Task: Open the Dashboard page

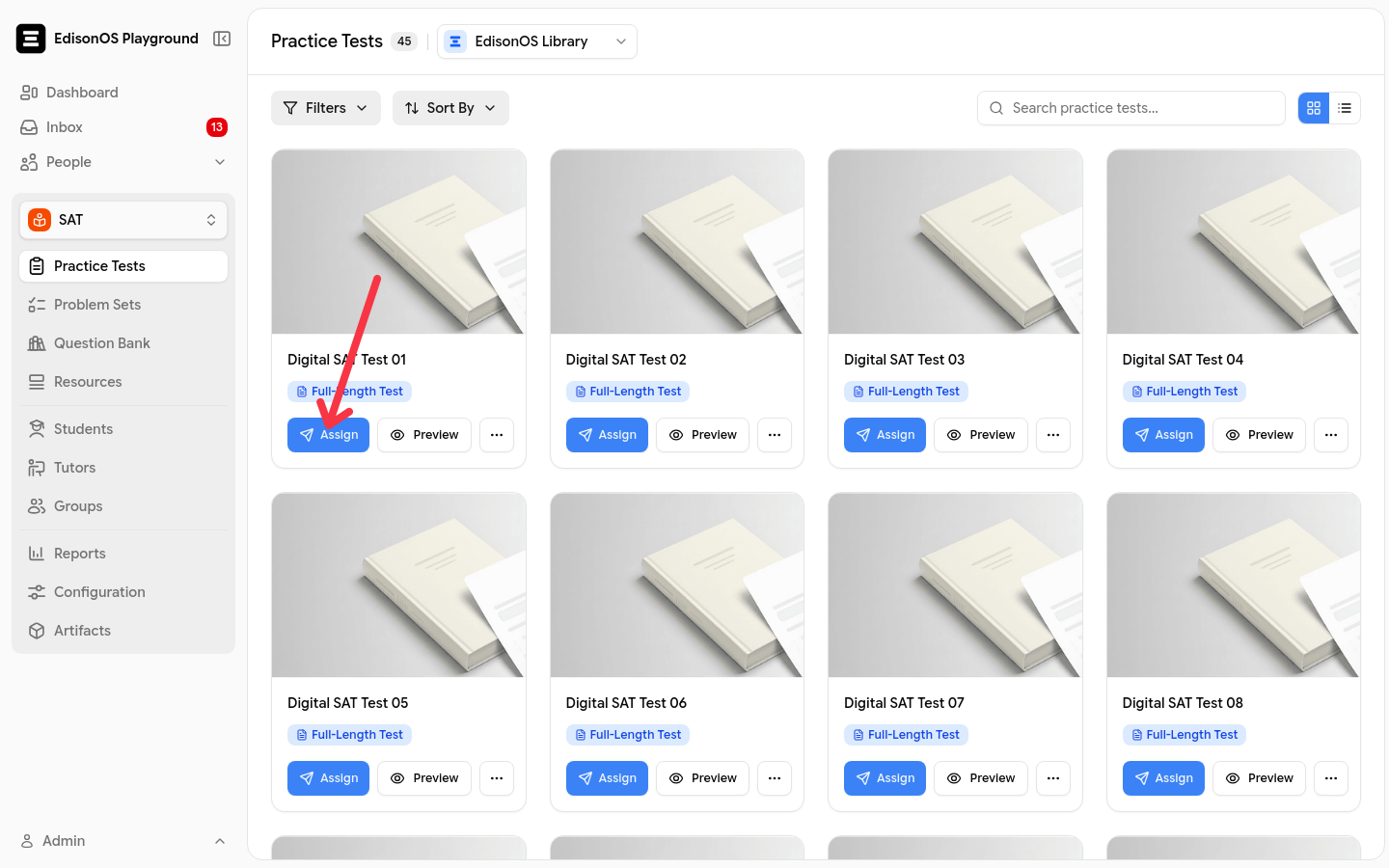Action: click(123, 93)
